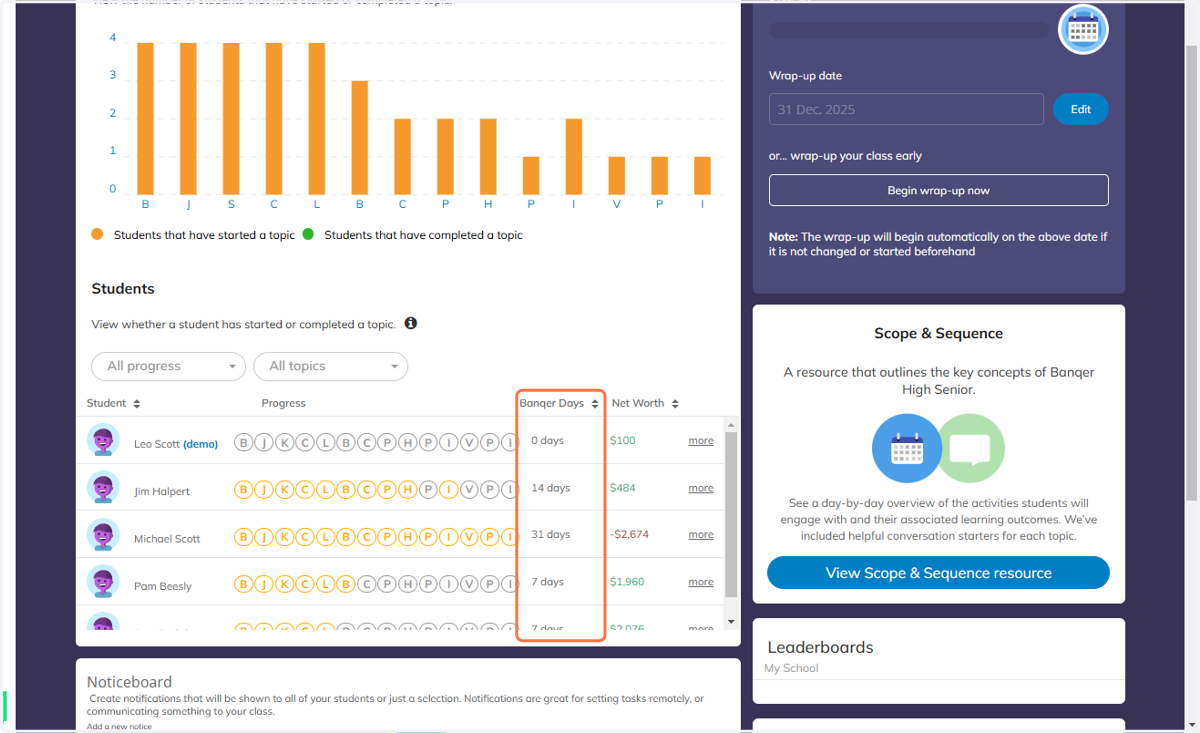Click the J topic circle in Leo Scott's row
The height and width of the screenshot is (733, 1200).
point(264,442)
